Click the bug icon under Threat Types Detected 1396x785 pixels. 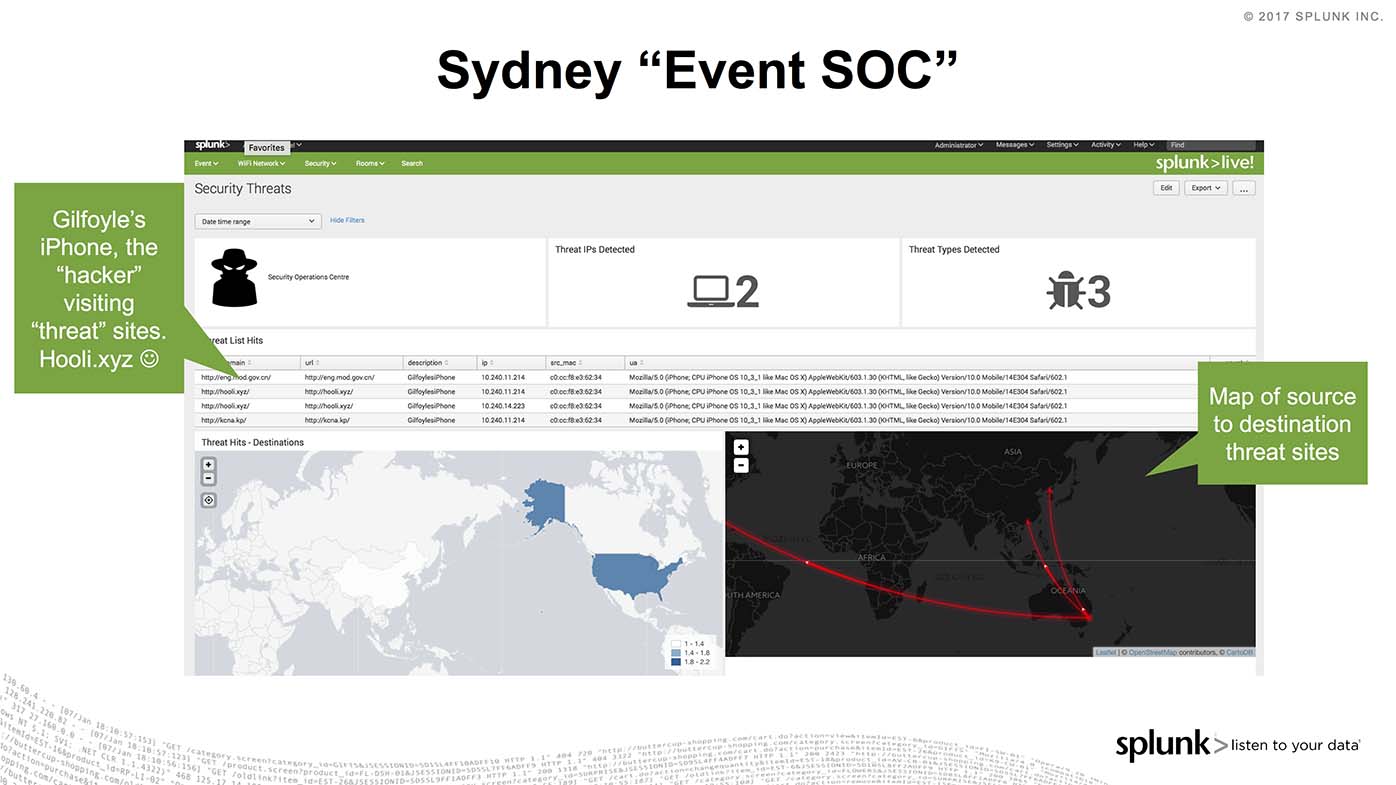[x=1064, y=291]
